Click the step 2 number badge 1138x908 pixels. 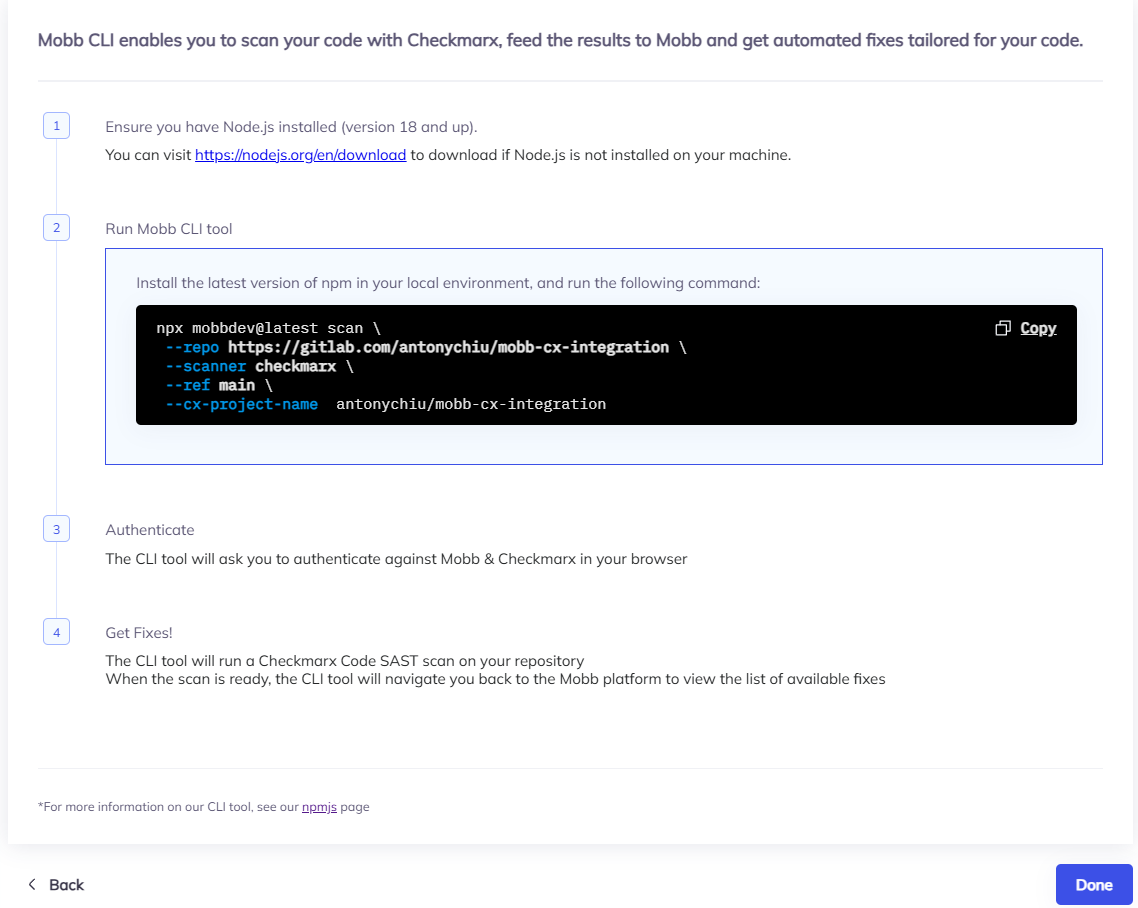tap(56, 228)
